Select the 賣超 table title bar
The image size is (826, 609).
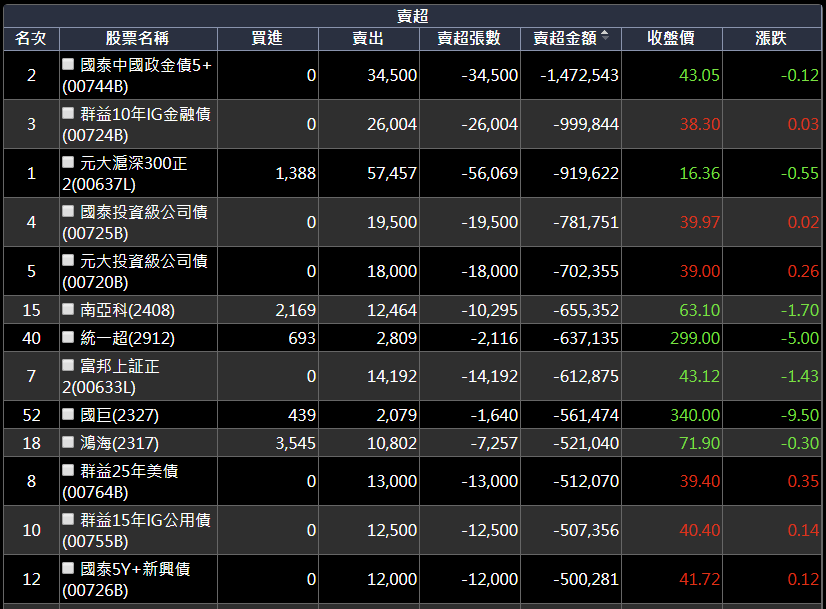coord(412,16)
